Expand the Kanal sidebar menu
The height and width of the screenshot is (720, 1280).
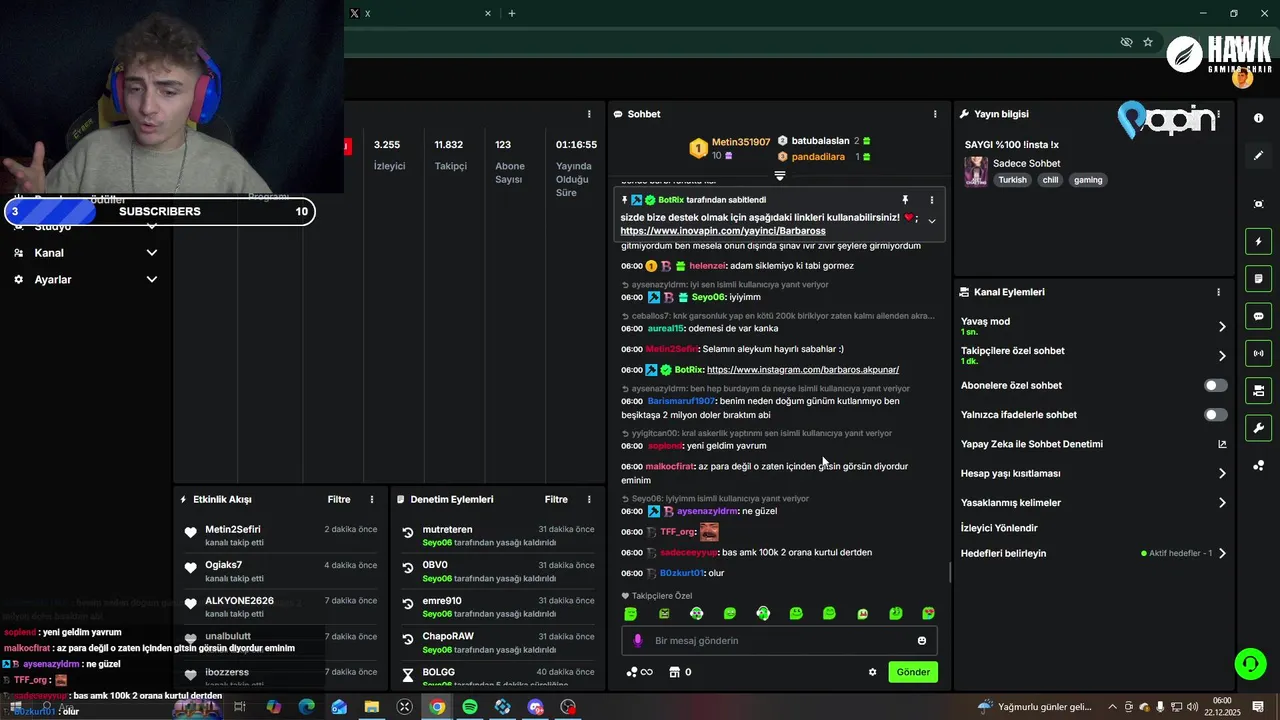pyautogui.click(x=152, y=253)
